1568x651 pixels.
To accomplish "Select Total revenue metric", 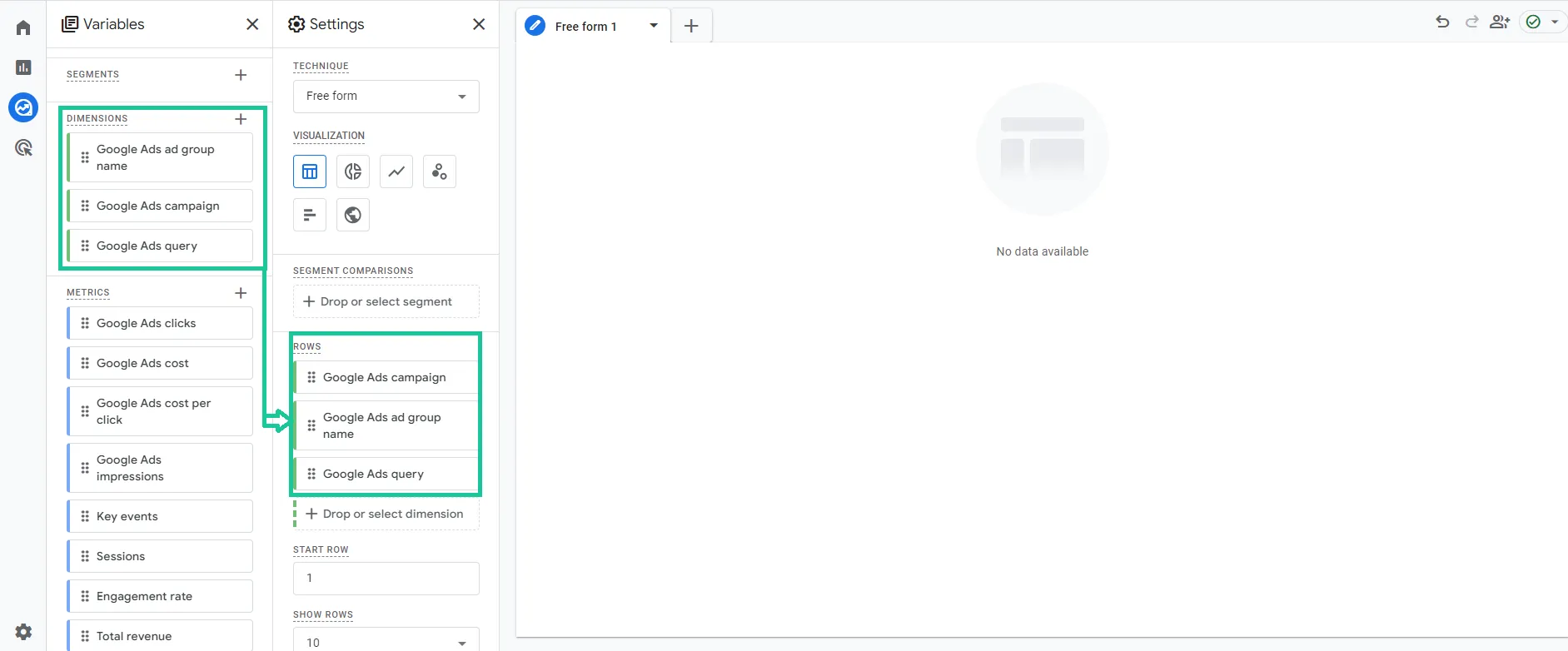I will coord(160,635).
